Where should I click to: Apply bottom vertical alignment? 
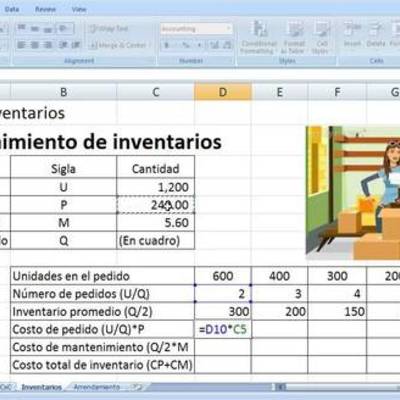coord(48,28)
